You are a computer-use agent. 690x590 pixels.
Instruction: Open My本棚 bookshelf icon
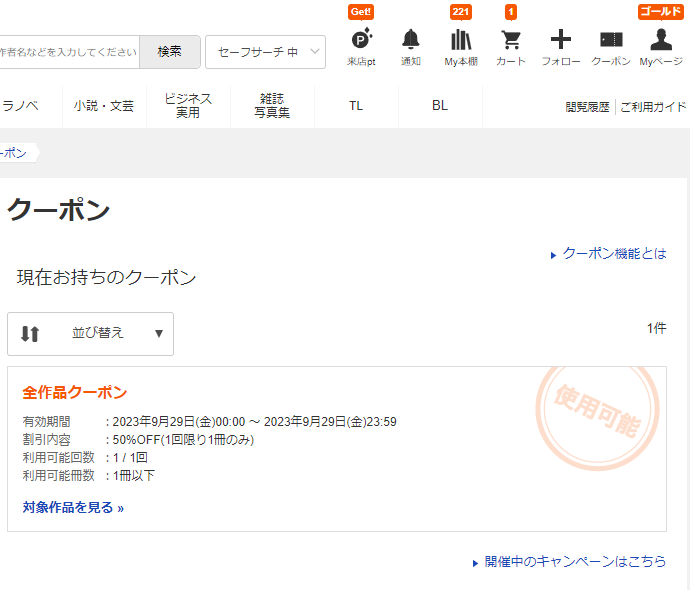[x=461, y=40]
